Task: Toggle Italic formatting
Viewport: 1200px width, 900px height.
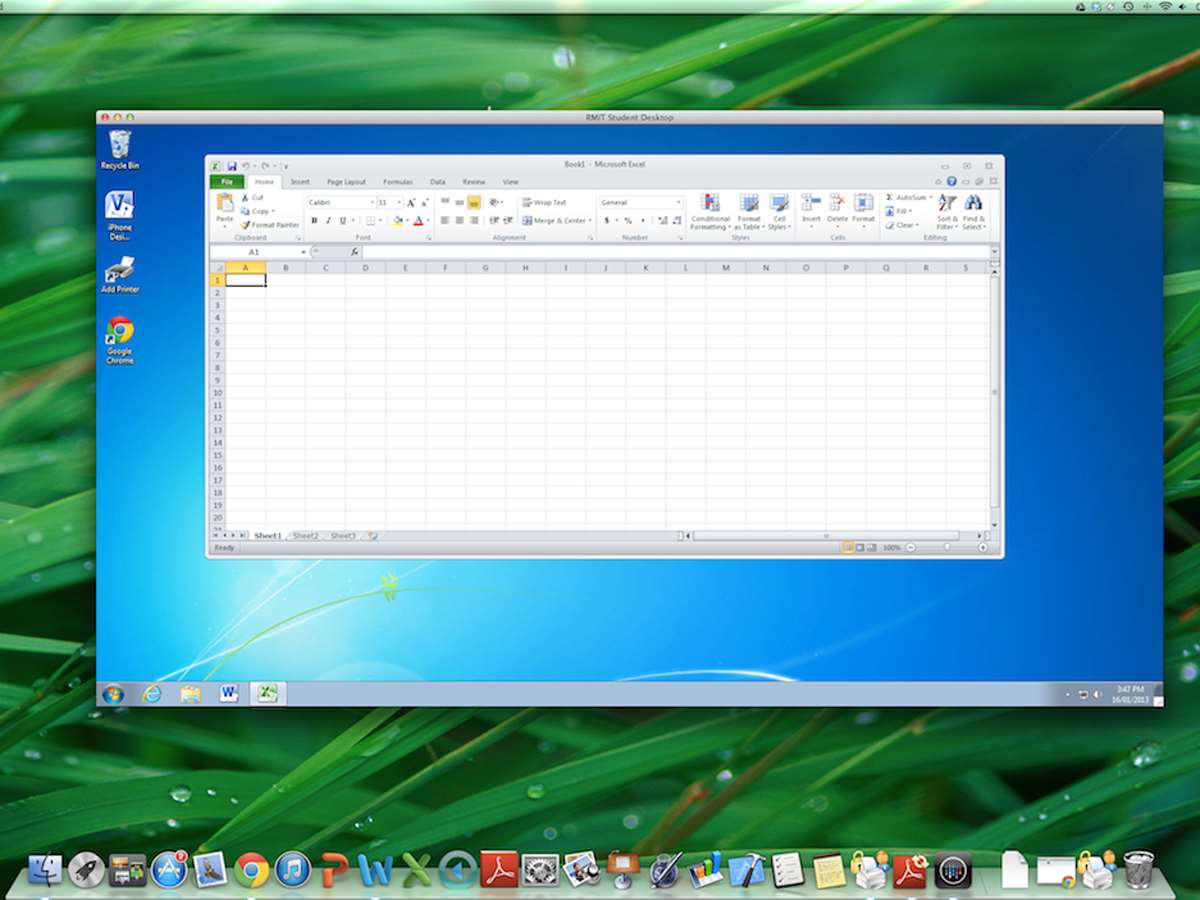Action: pos(328,220)
